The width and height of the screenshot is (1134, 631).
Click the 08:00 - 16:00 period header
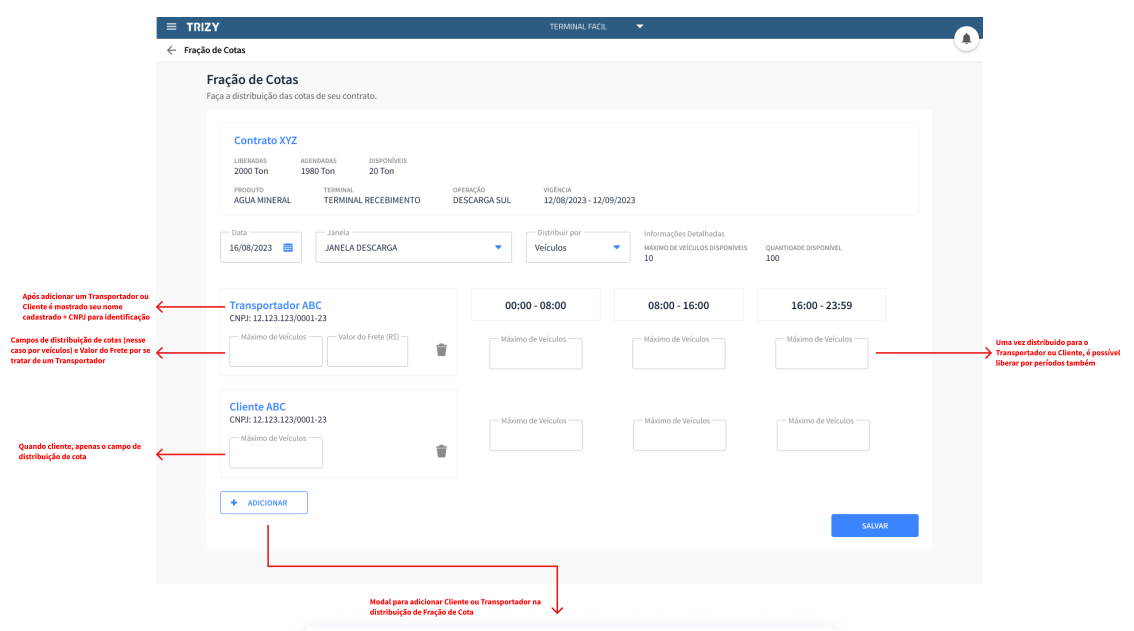coord(678,305)
